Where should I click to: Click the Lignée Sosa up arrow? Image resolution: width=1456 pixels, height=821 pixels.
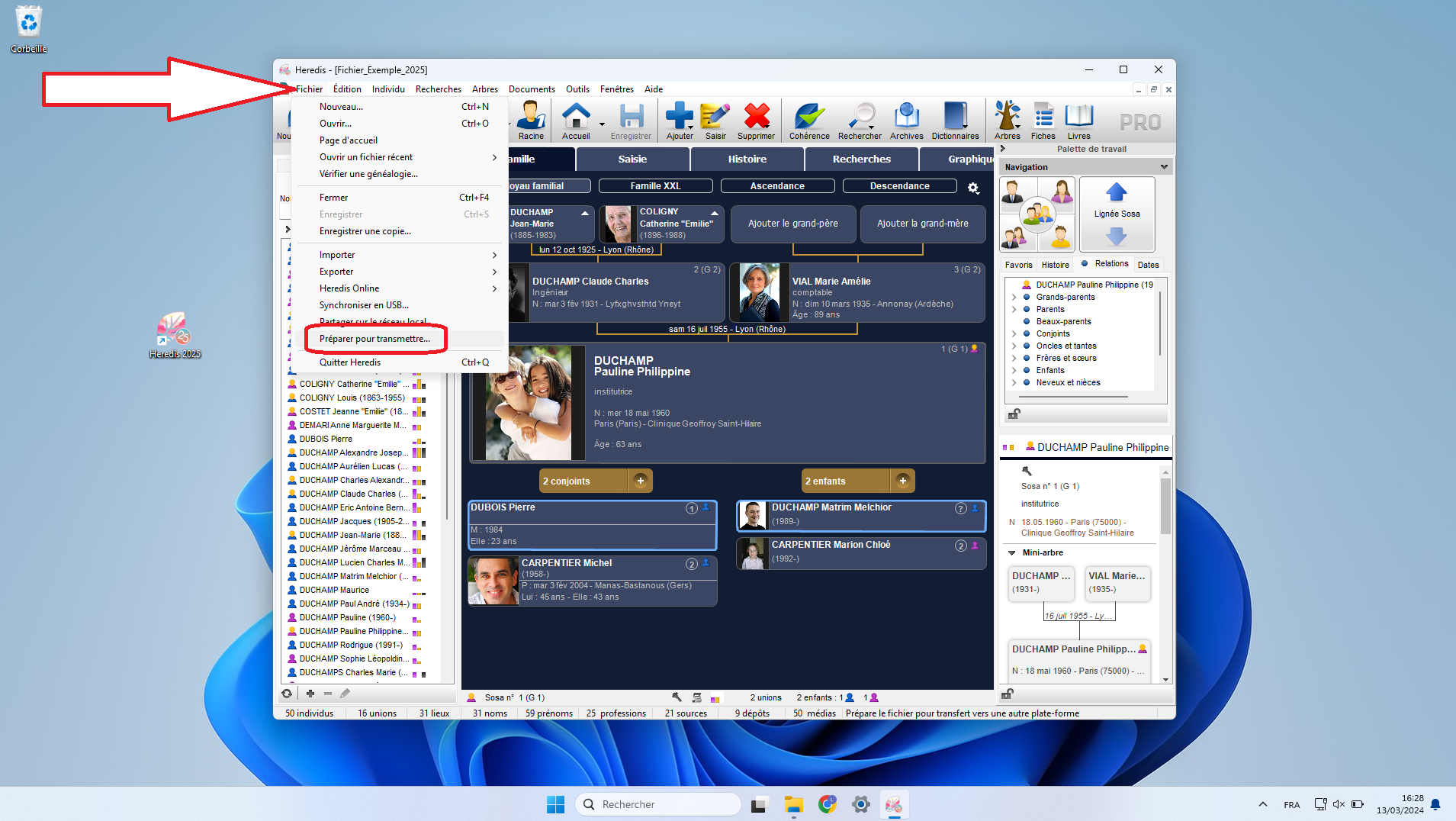tap(1116, 192)
